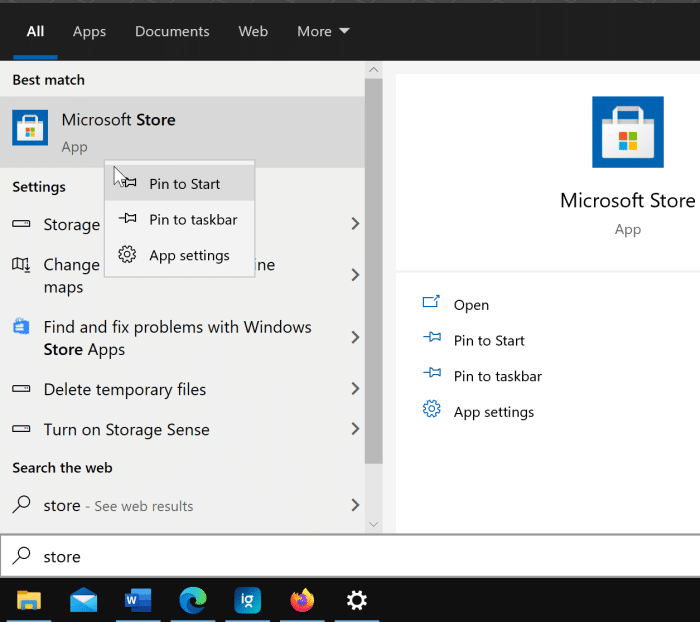Open Firefox from the taskbar

click(x=302, y=600)
